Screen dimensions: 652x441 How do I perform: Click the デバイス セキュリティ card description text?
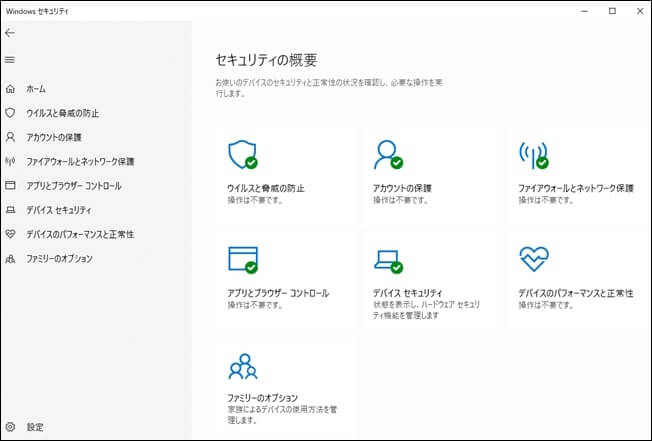tap(427, 310)
